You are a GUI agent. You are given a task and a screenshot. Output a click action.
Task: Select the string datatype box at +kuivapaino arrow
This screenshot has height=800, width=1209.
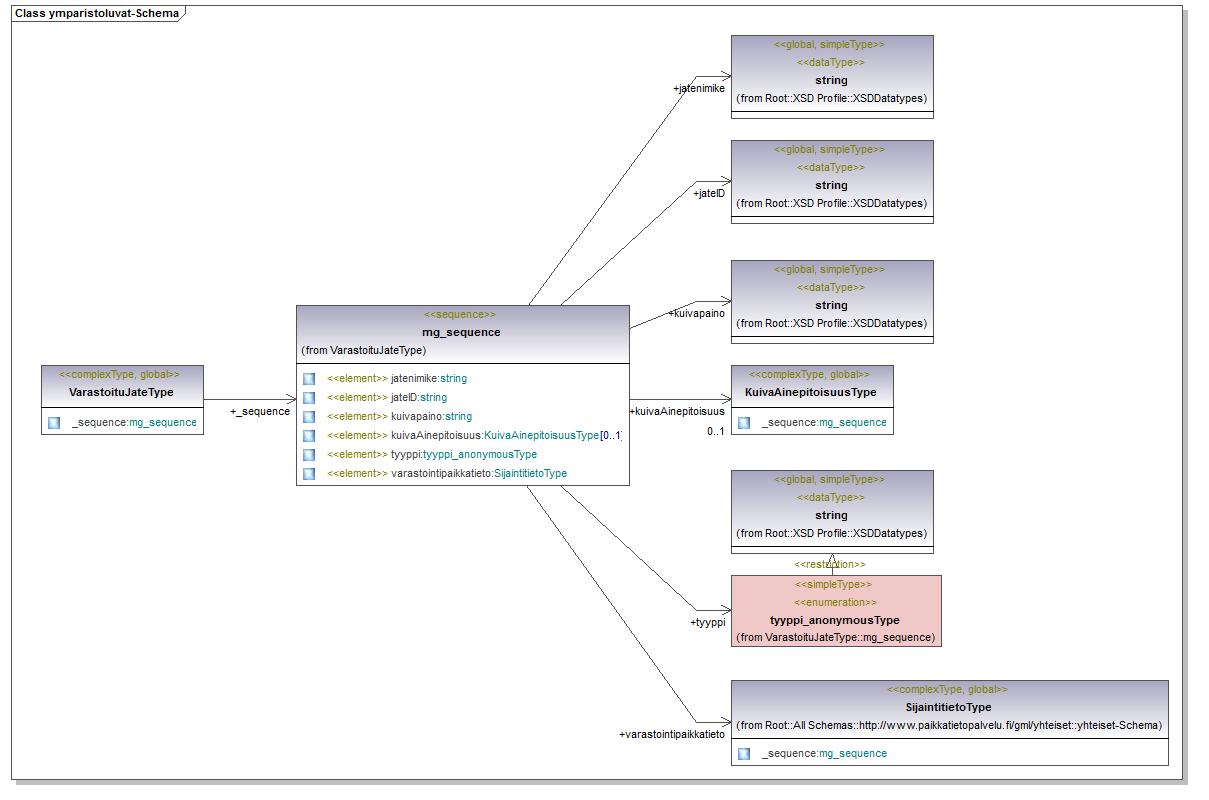pos(832,302)
